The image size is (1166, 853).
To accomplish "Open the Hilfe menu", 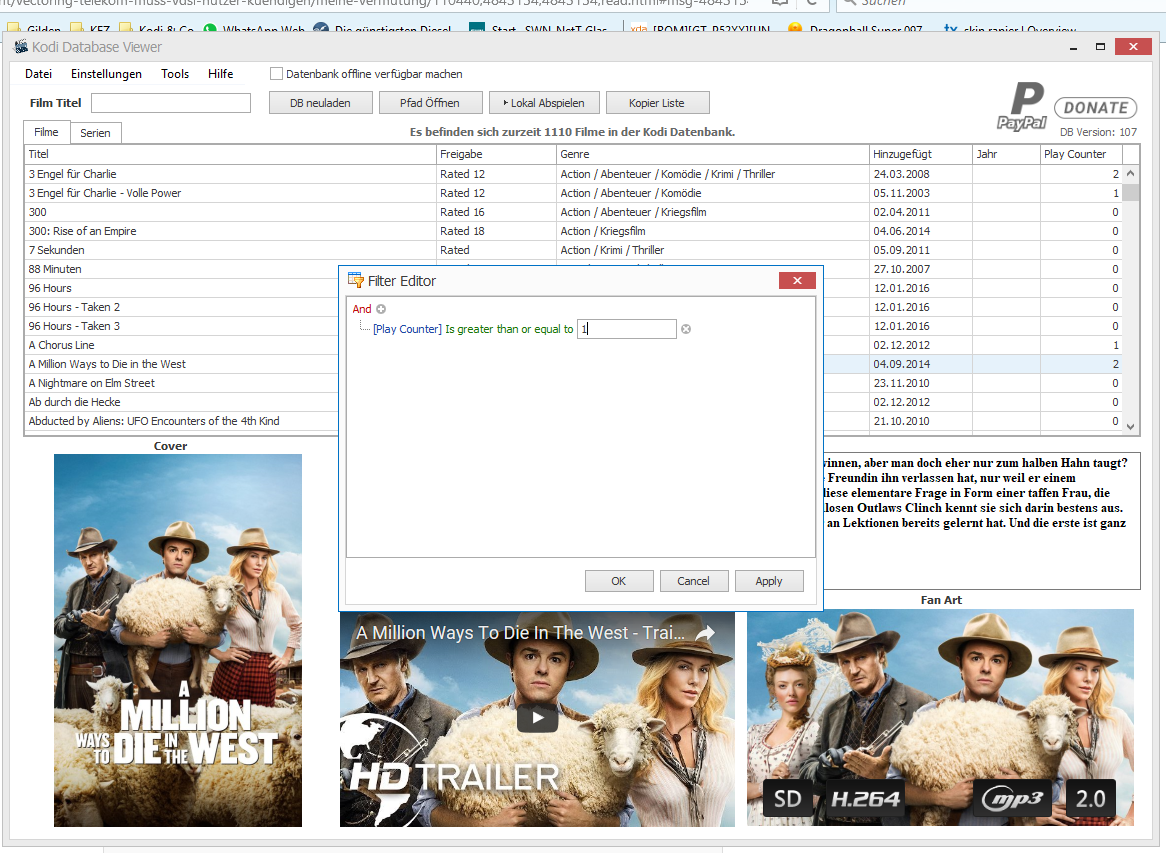I will (220, 74).
